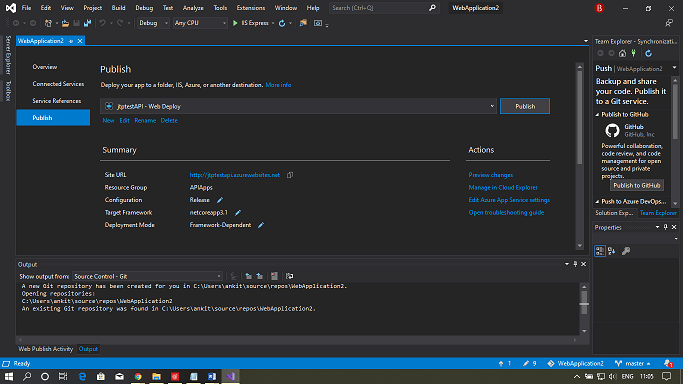Click the Publish to GitHub button
683x384 pixels.
636,185
